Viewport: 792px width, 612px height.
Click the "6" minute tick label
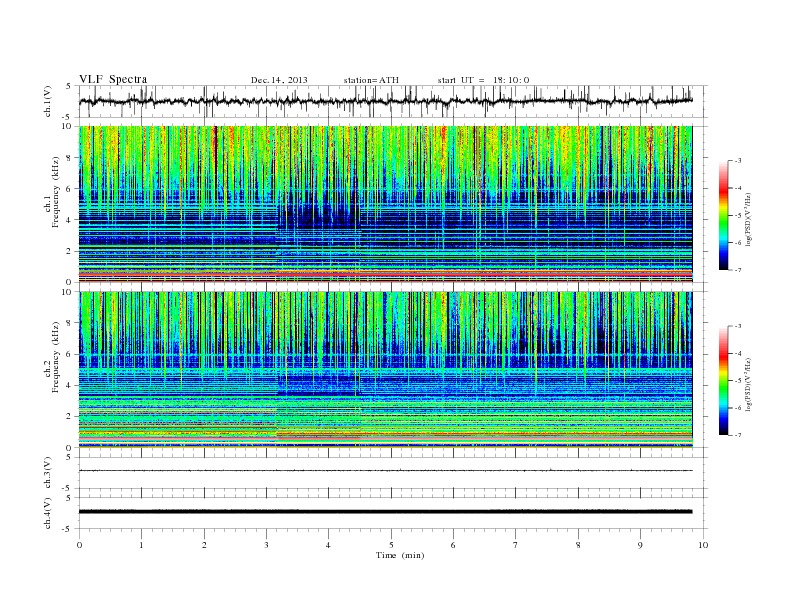coord(453,545)
